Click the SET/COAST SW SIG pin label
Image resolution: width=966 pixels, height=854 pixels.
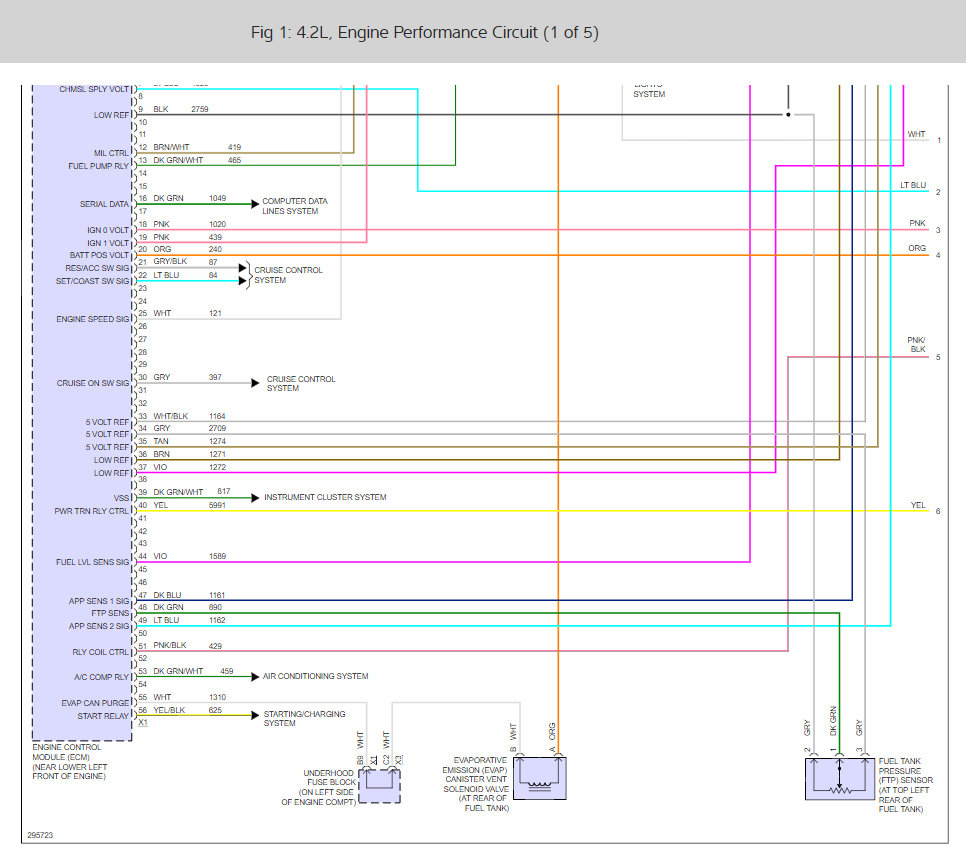pos(92,281)
